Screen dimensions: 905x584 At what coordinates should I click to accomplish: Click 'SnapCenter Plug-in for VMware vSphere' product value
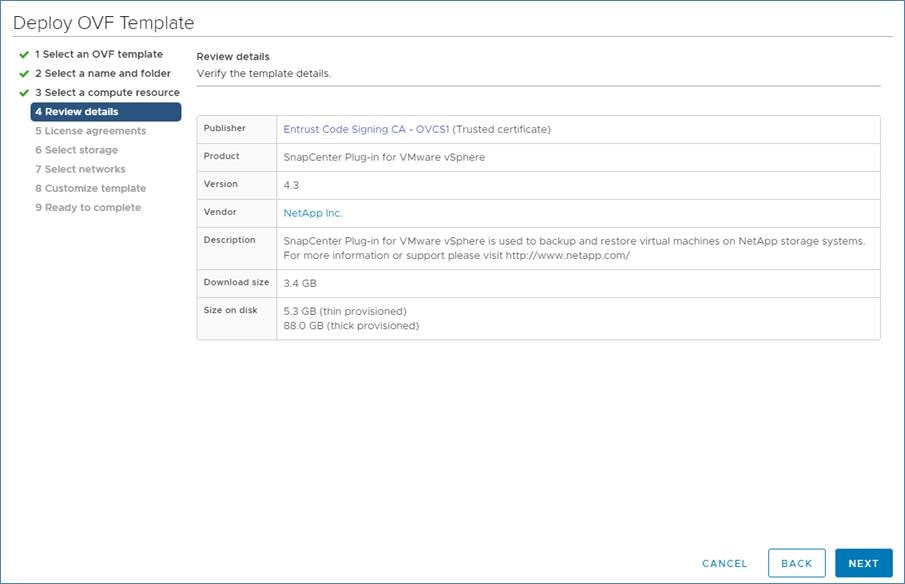[x=384, y=158]
